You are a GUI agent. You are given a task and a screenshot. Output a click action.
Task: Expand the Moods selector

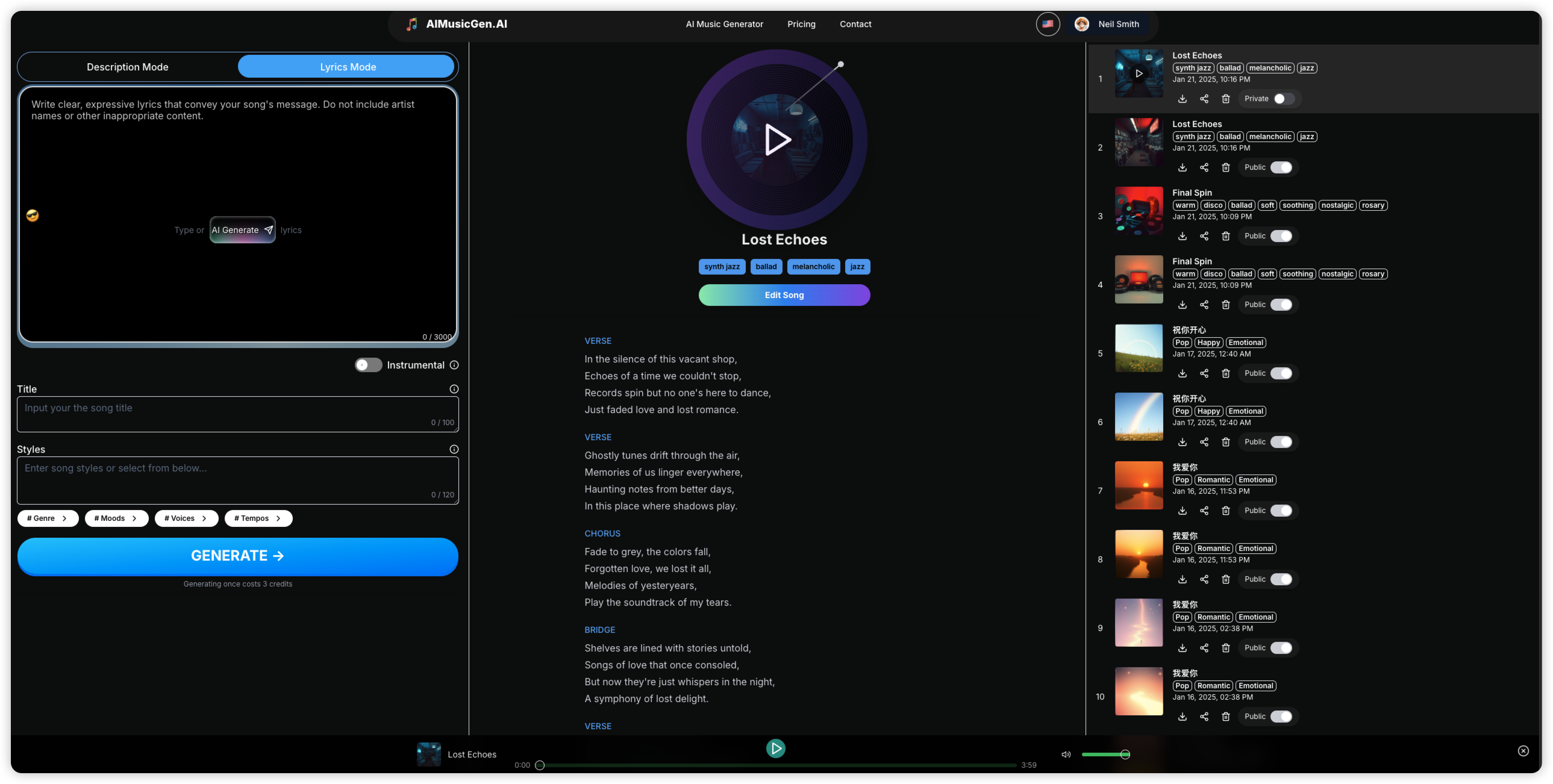(116, 518)
